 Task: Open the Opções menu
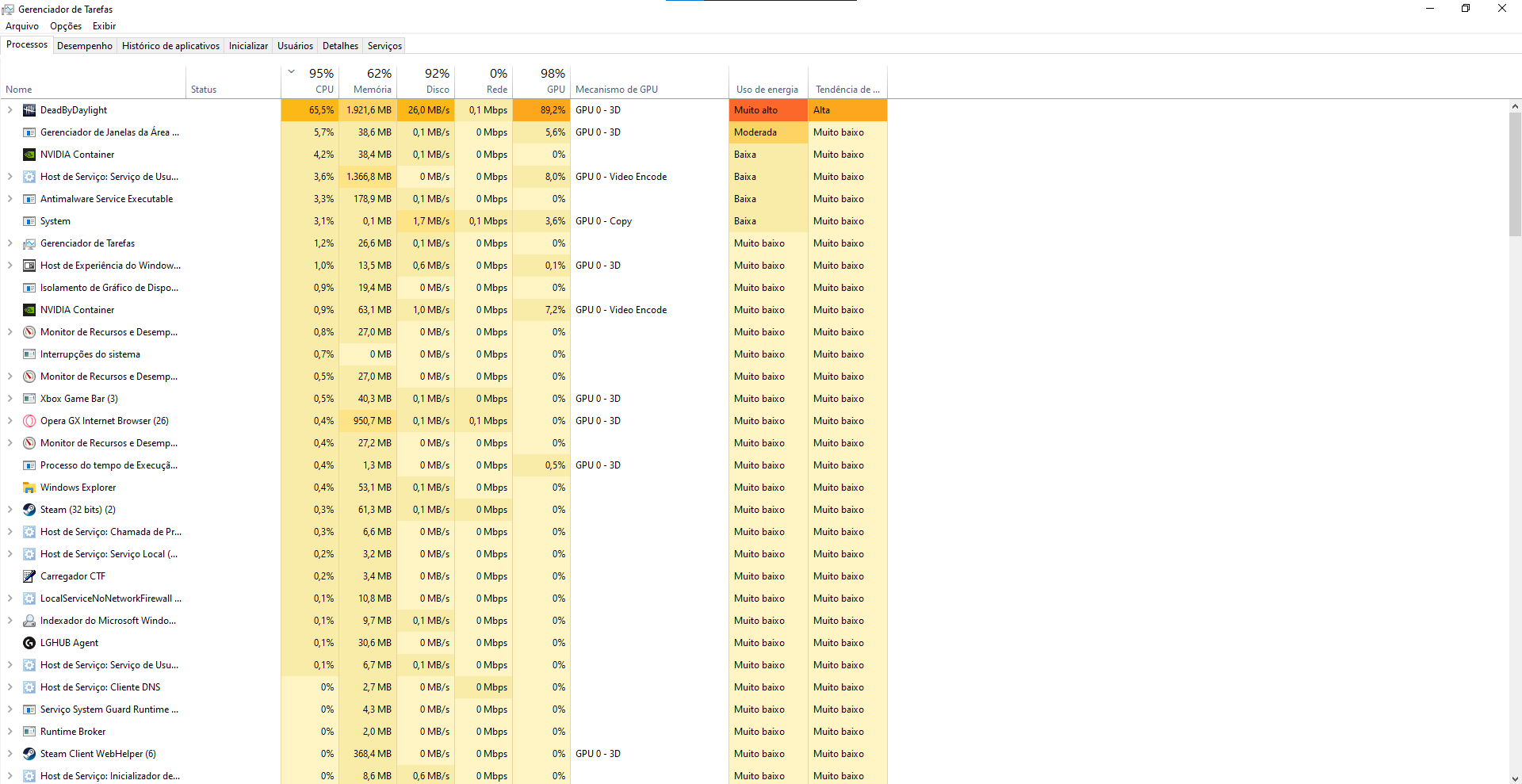pos(66,26)
